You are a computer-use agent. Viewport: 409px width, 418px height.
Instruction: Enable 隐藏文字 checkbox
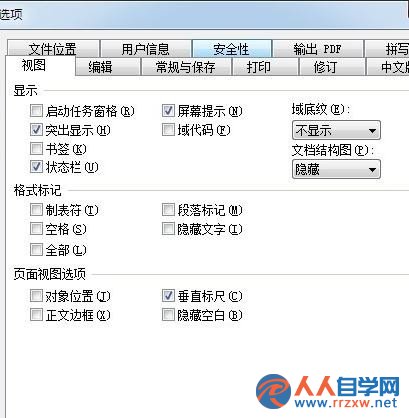pos(168,229)
